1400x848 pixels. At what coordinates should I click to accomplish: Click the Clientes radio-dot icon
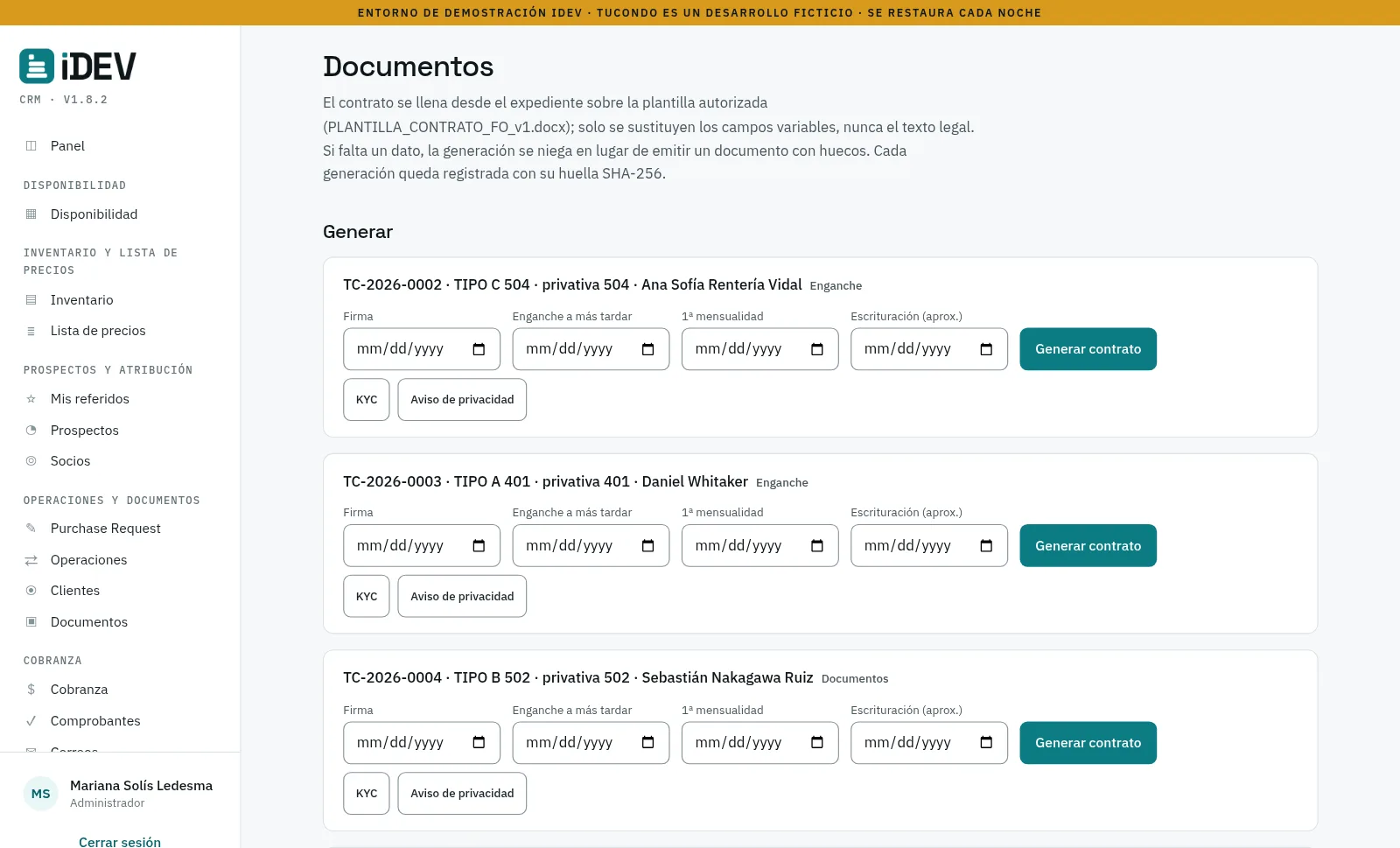coord(31,591)
